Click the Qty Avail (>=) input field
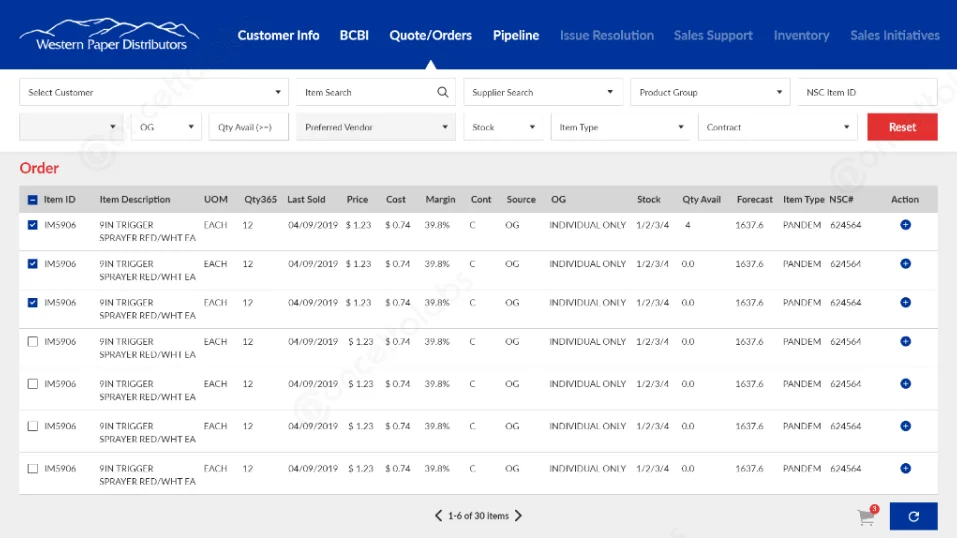Screen dimensions: 957x538 click(249, 127)
